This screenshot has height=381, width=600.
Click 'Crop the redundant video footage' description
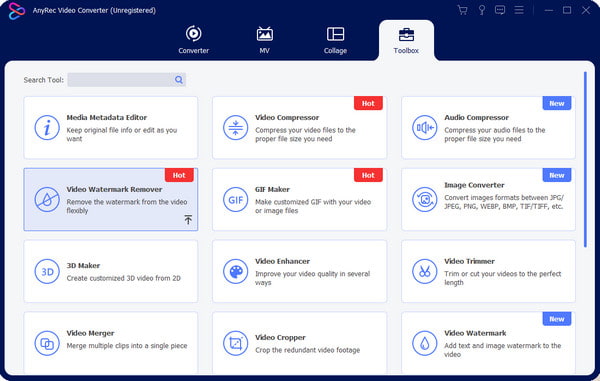point(308,350)
